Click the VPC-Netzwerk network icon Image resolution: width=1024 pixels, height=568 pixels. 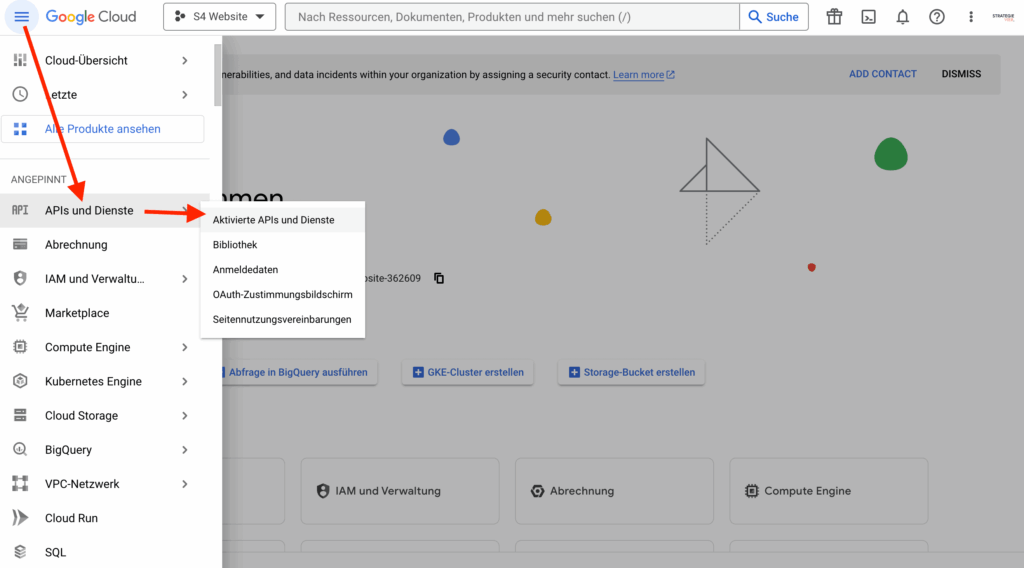tap(20, 483)
